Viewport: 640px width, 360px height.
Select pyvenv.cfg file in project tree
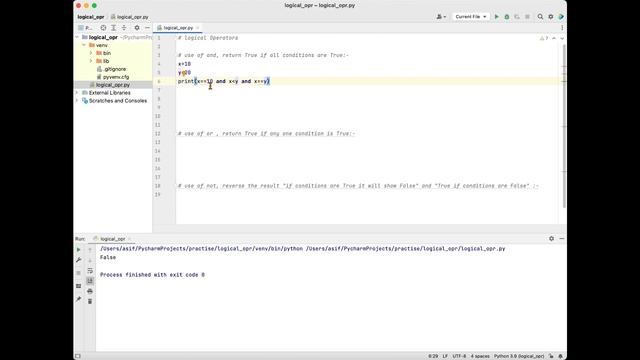point(116,77)
